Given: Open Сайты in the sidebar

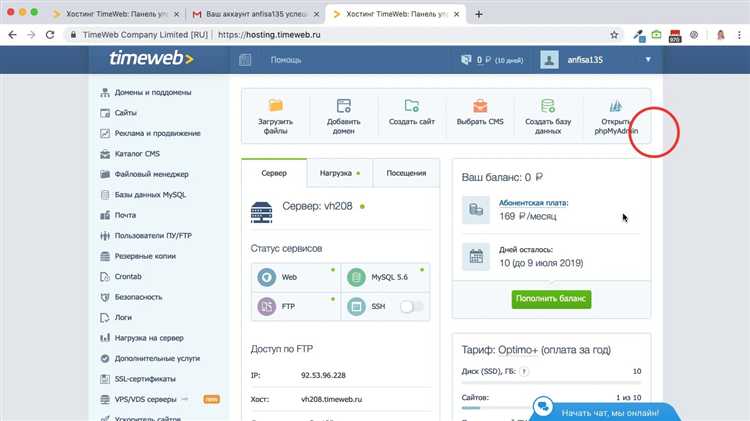Looking at the screenshot, I should 125,113.
